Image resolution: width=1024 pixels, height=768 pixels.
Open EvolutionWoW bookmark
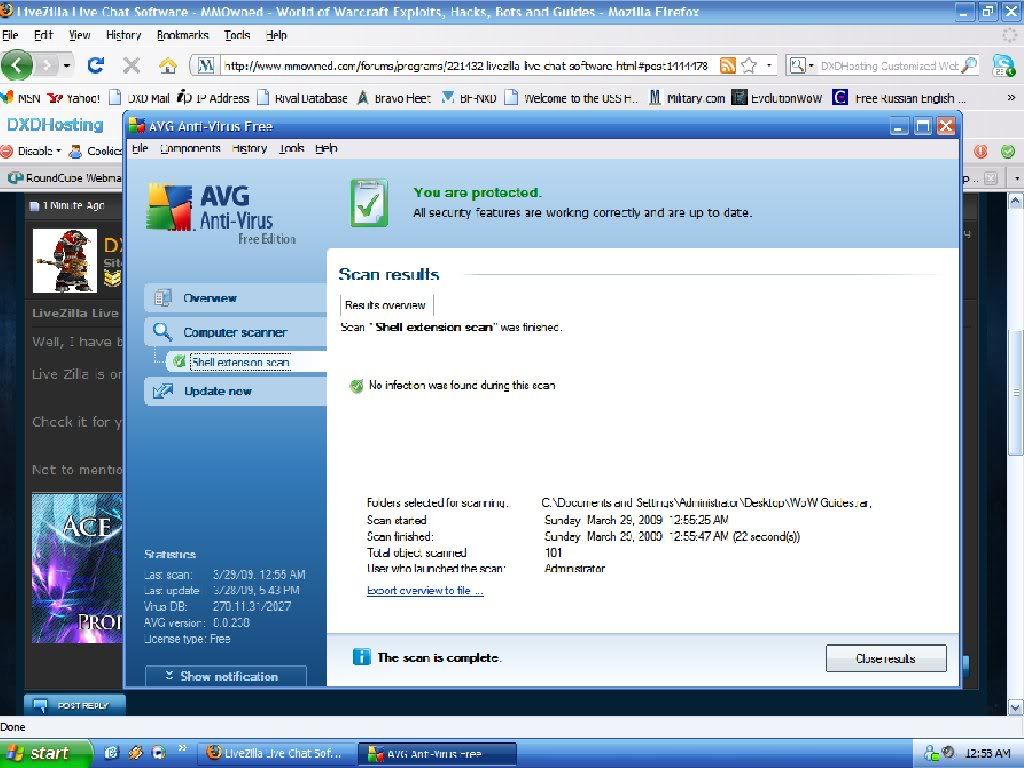pyautogui.click(x=776, y=98)
